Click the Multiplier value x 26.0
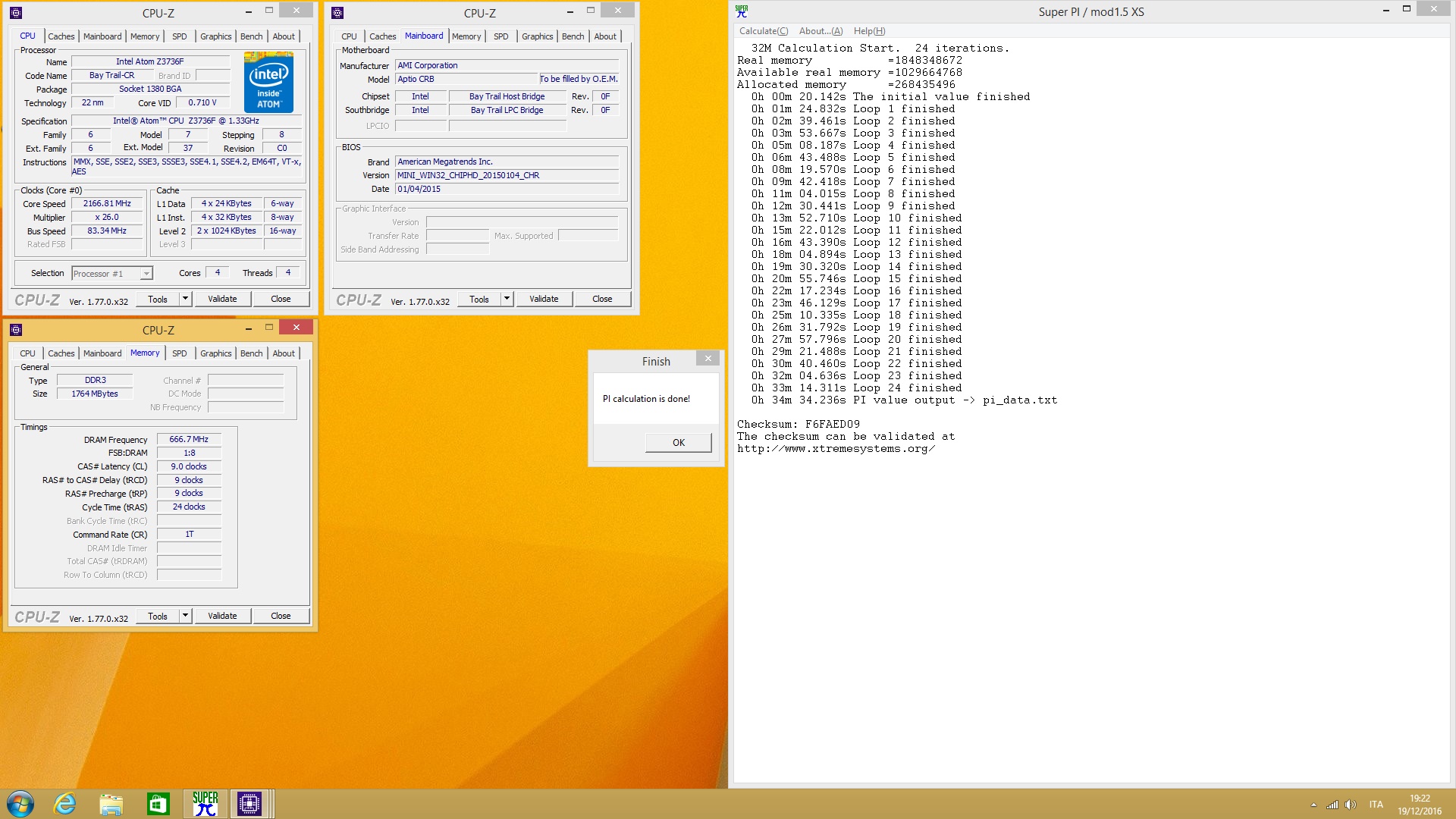The width and height of the screenshot is (1456, 819). point(107,217)
